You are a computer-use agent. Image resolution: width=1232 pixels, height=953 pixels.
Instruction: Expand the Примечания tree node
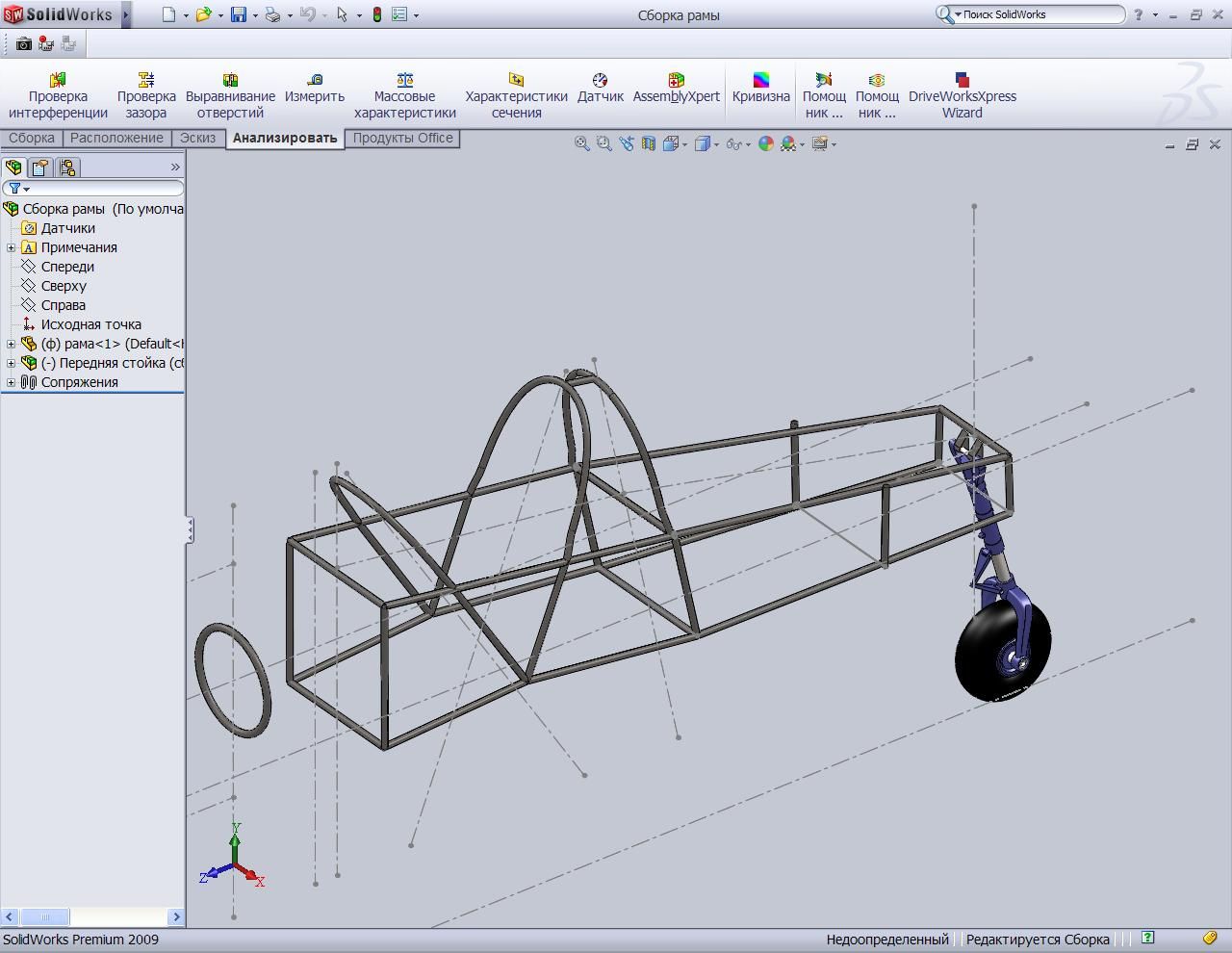tap(11, 247)
